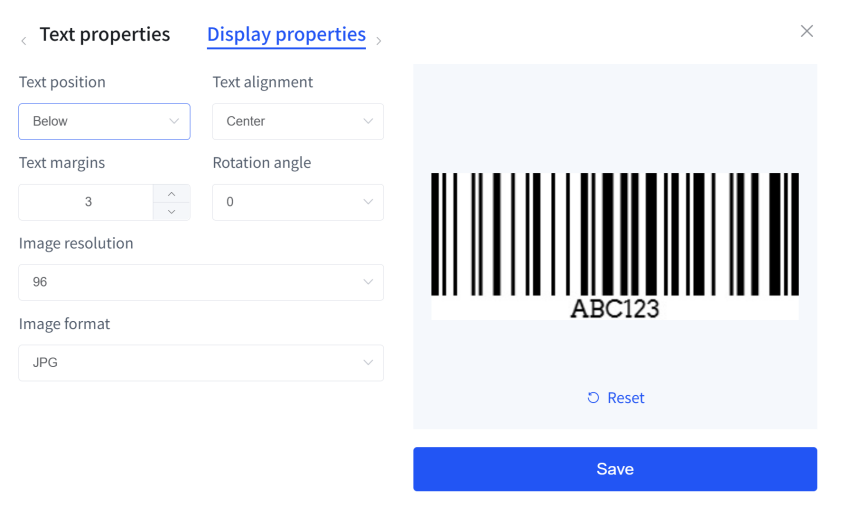Click the Image format chevron arrow
The image size is (841, 514).
(x=368, y=363)
